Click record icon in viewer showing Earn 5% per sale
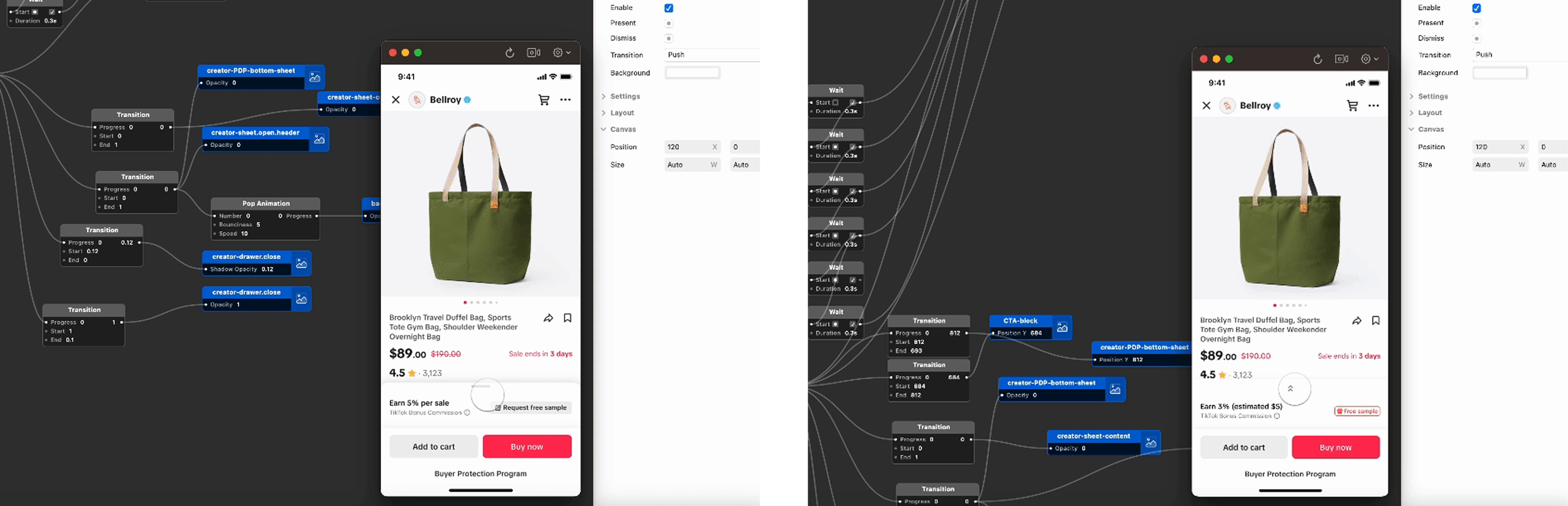Image resolution: width=1568 pixels, height=506 pixels. click(534, 53)
